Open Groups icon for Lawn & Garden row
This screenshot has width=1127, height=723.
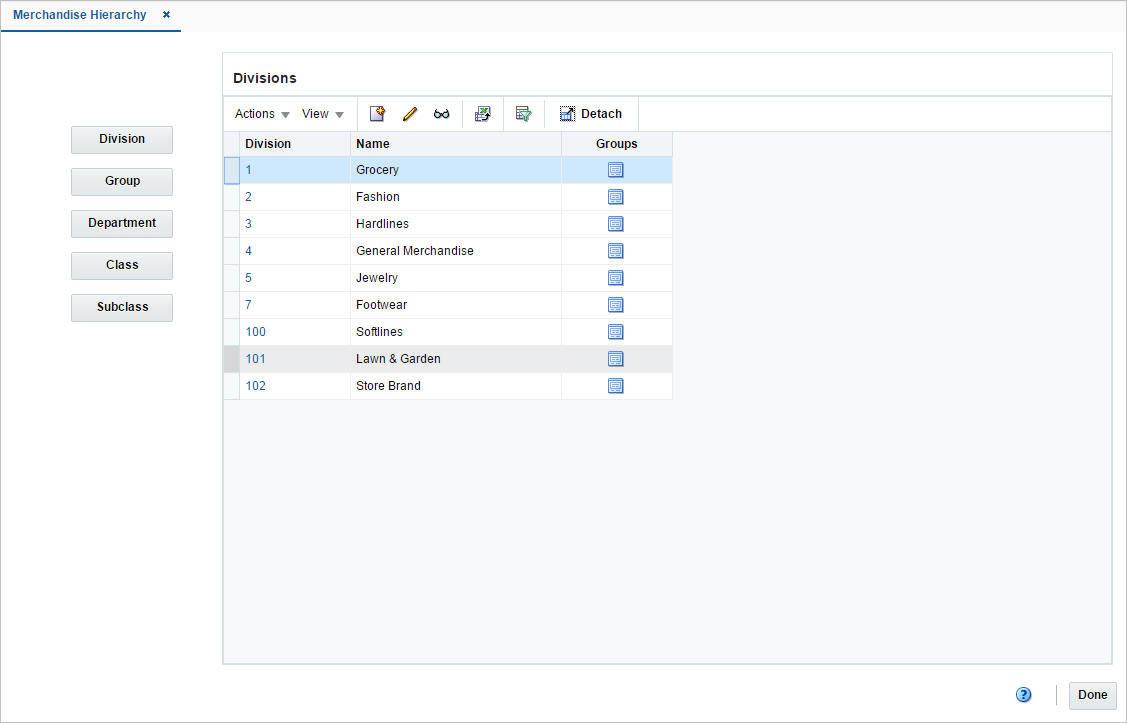pos(616,359)
